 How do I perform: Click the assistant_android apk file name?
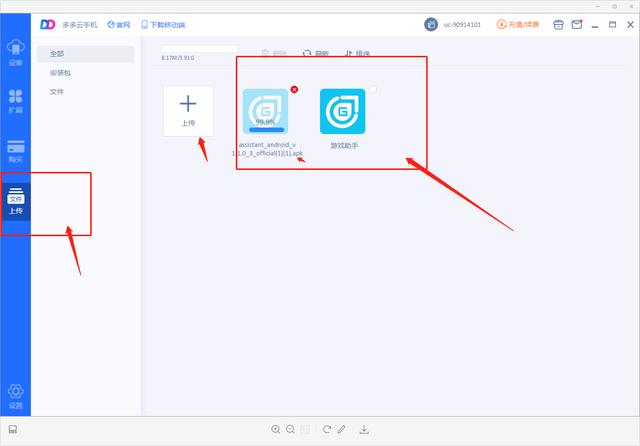coord(267,149)
